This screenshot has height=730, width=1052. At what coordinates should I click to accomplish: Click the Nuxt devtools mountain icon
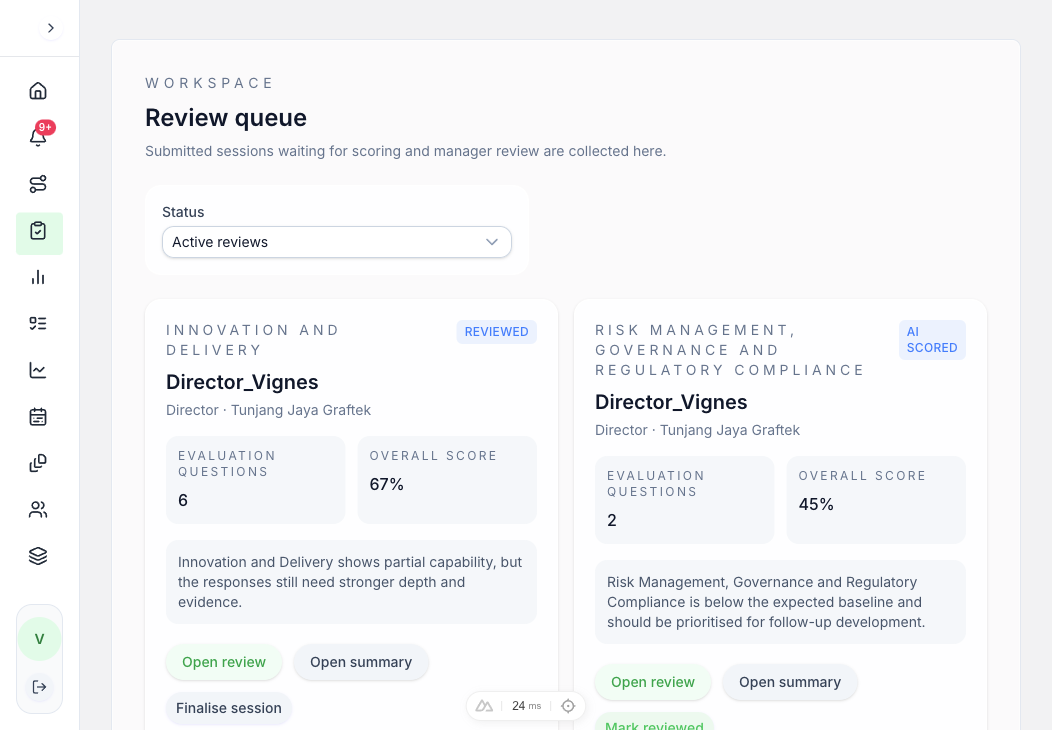tap(484, 706)
